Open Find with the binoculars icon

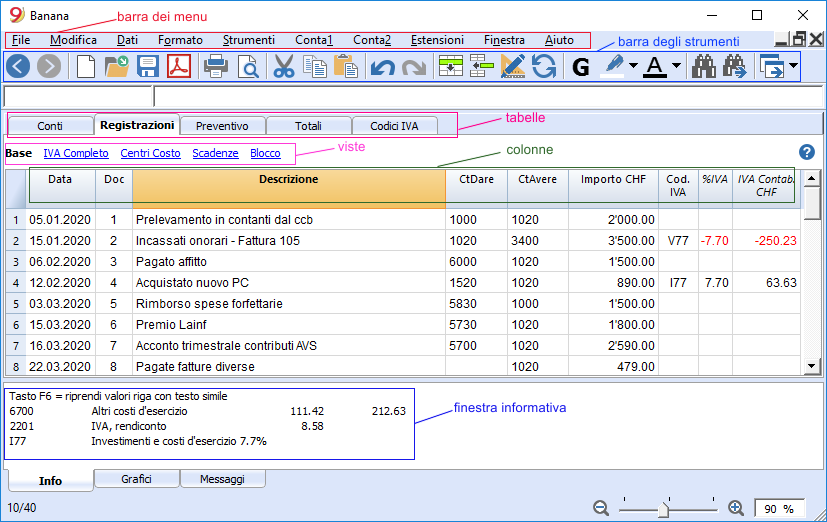pos(704,66)
